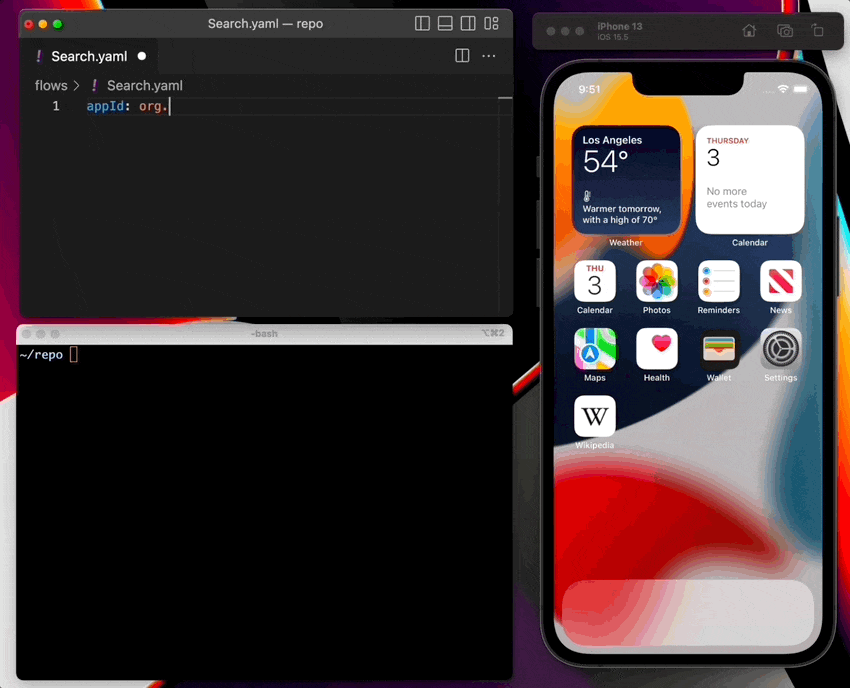The width and height of the screenshot is (850, 688).
Task: Launch the Wikipedia app
Action: [x=595, y=416]
